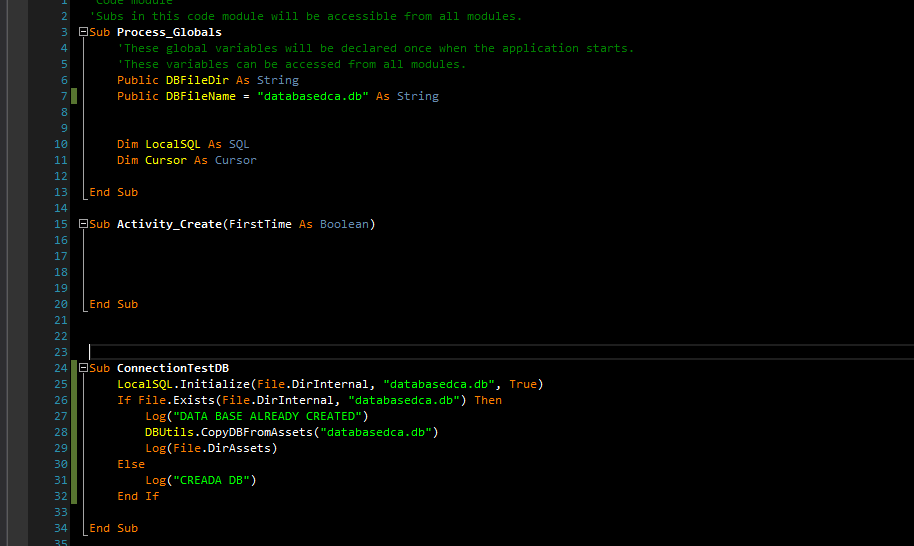Viewport: 914px width, 546px height.
Task: Click the "databasedca.db" string on line 7
Action: pyautogui.click(x=313, y=96)
